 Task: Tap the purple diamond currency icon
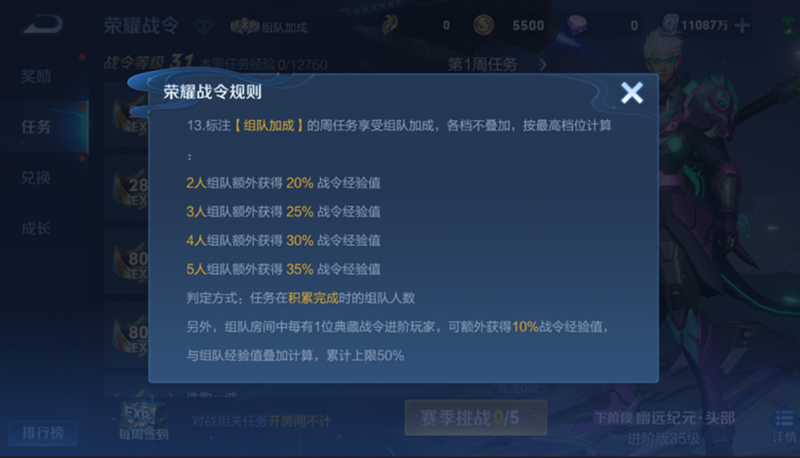(x=577, y=24)
